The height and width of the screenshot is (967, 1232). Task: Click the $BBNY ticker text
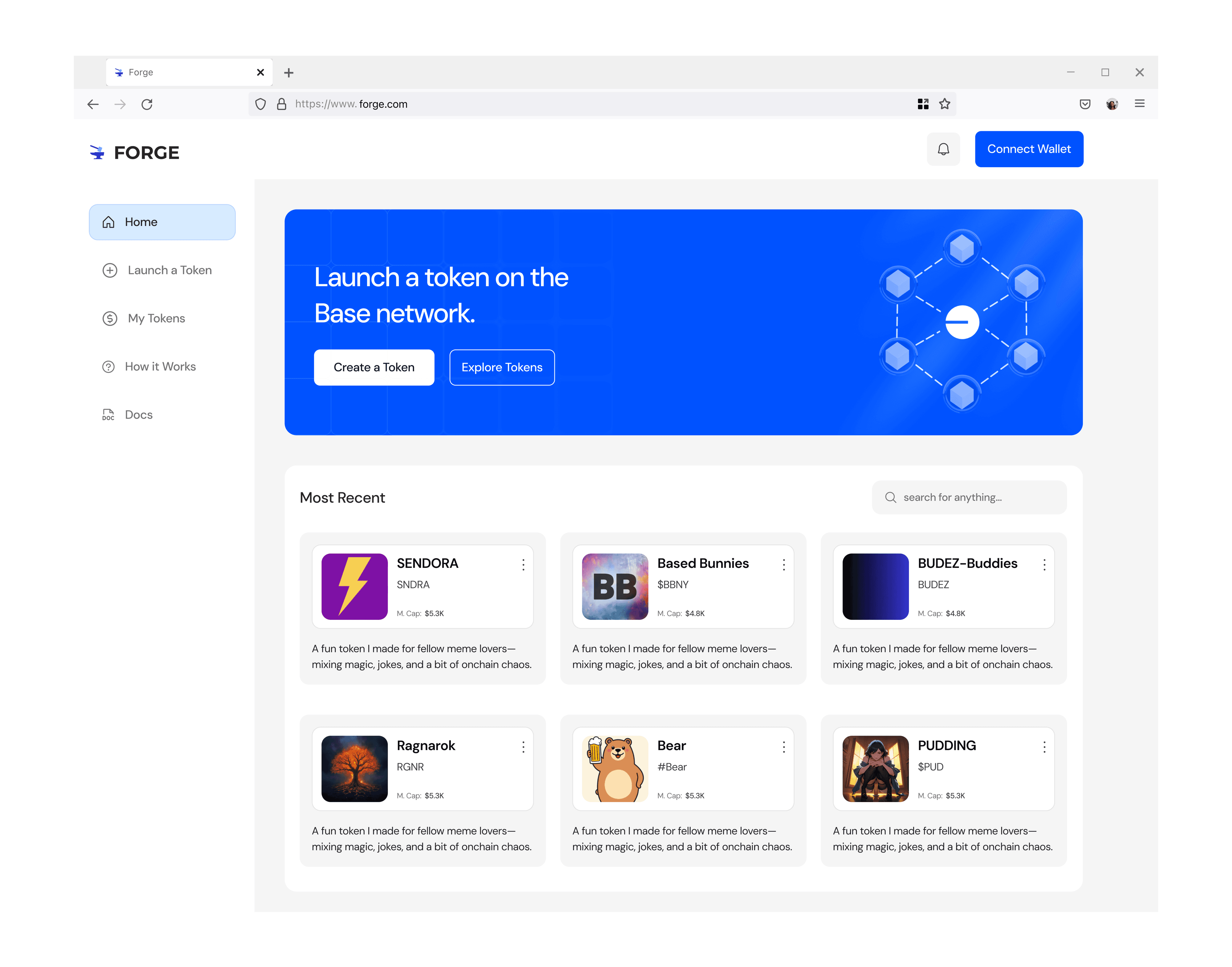(672, 584)
